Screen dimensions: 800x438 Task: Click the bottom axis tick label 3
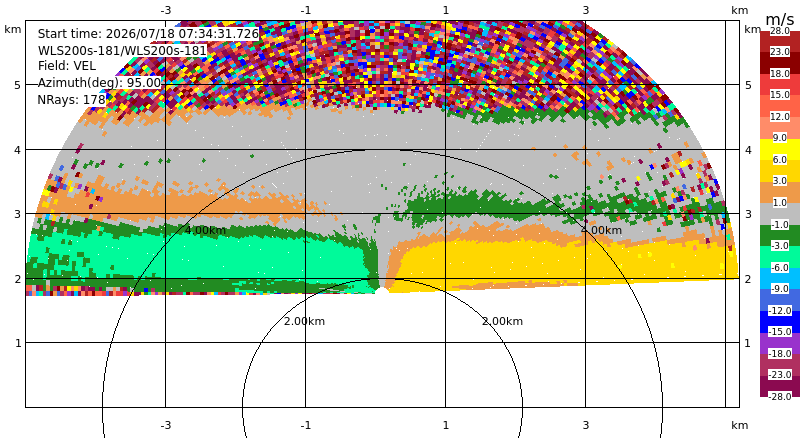tap(586, 425)
